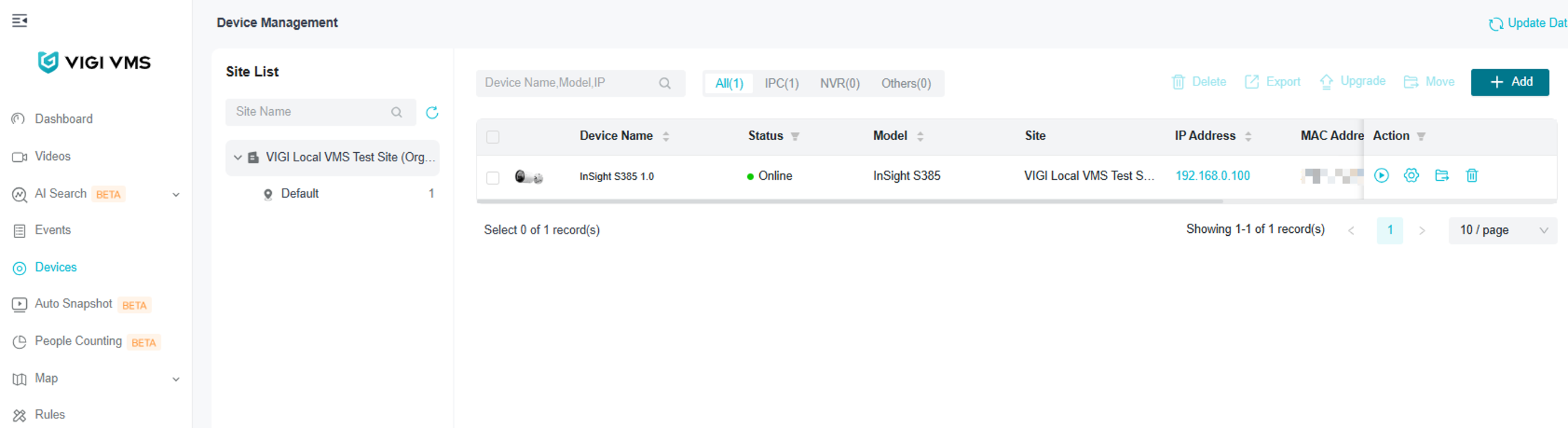The height and width of the screenshot is (428, 1568).
Task: Switch to Others(0) tab
Action: 907,84
